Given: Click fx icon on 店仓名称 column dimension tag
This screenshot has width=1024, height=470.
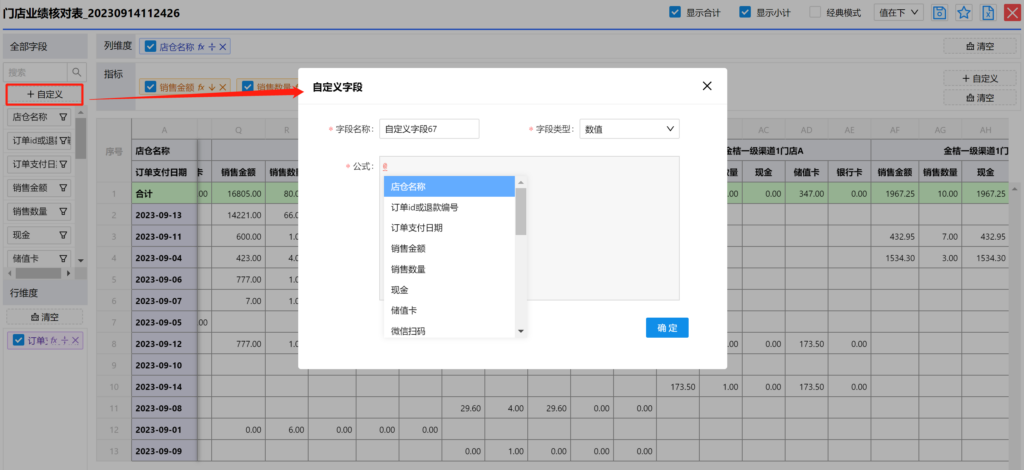Looking at the screenshot, I should point(202,46).
